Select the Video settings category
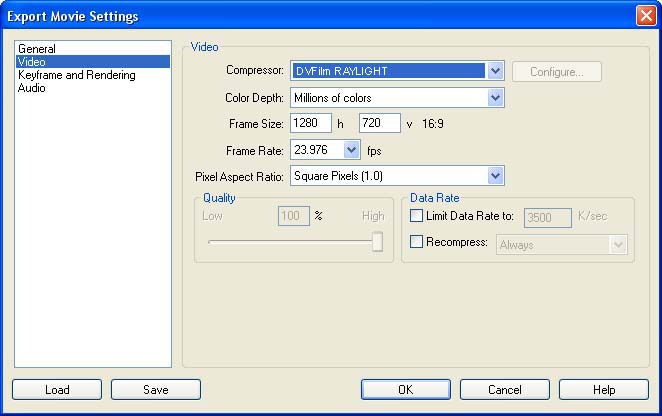The image size is (662, 416). (93, 62)
